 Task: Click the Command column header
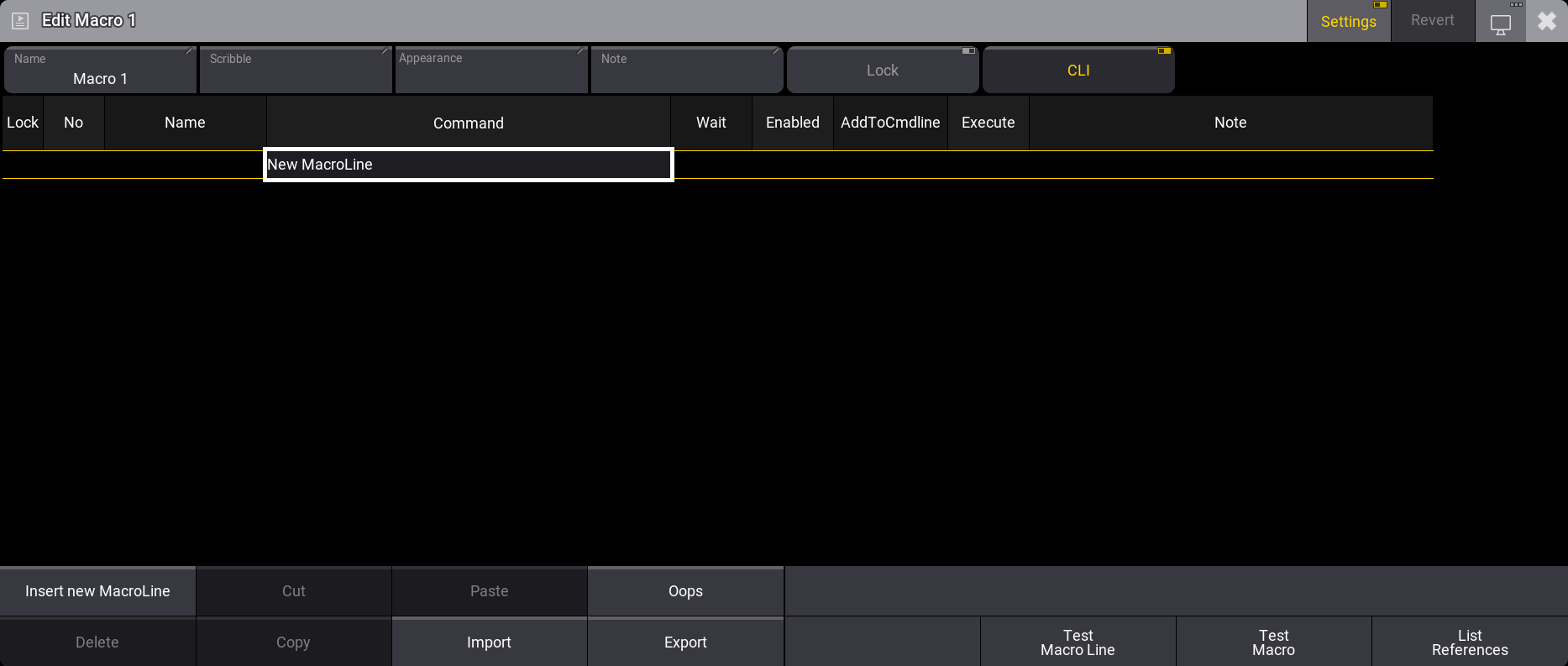[x=468, y=123]
